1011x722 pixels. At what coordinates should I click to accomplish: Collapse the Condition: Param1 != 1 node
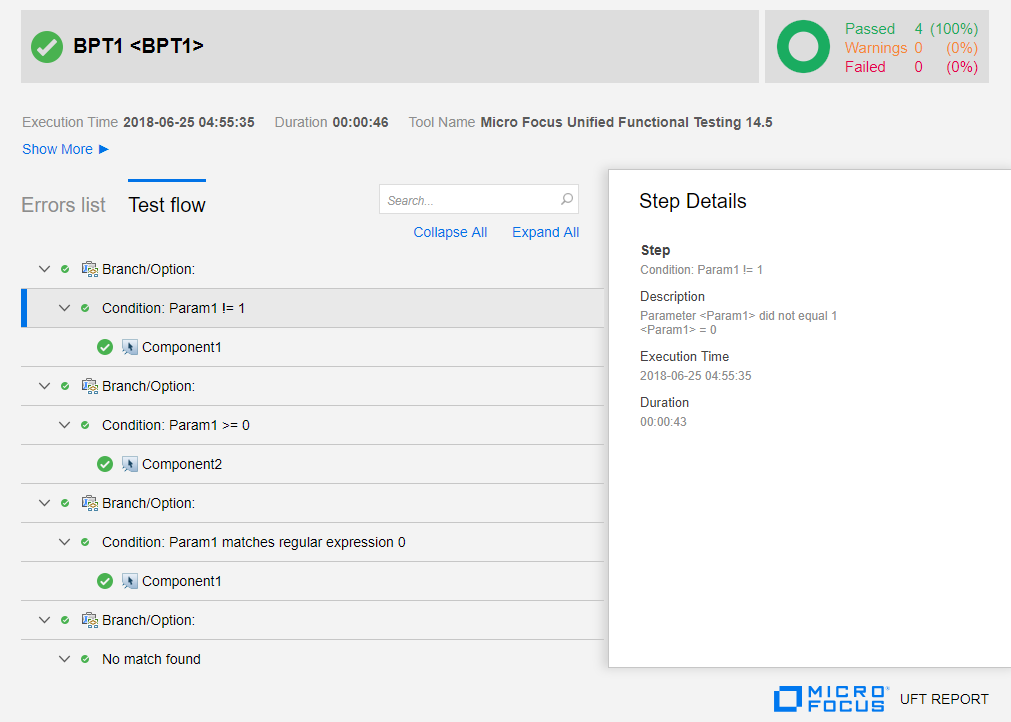coord(65,308)
